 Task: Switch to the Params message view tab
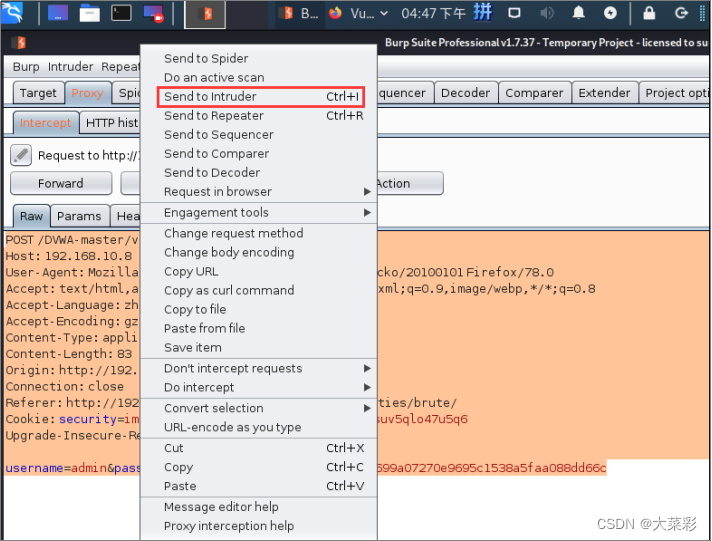79,216
